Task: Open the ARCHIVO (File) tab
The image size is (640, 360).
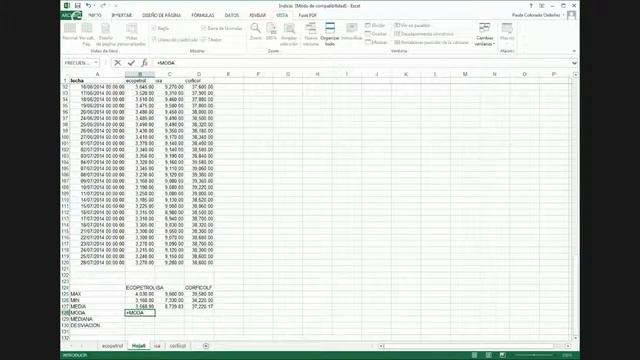Action: 71,15
